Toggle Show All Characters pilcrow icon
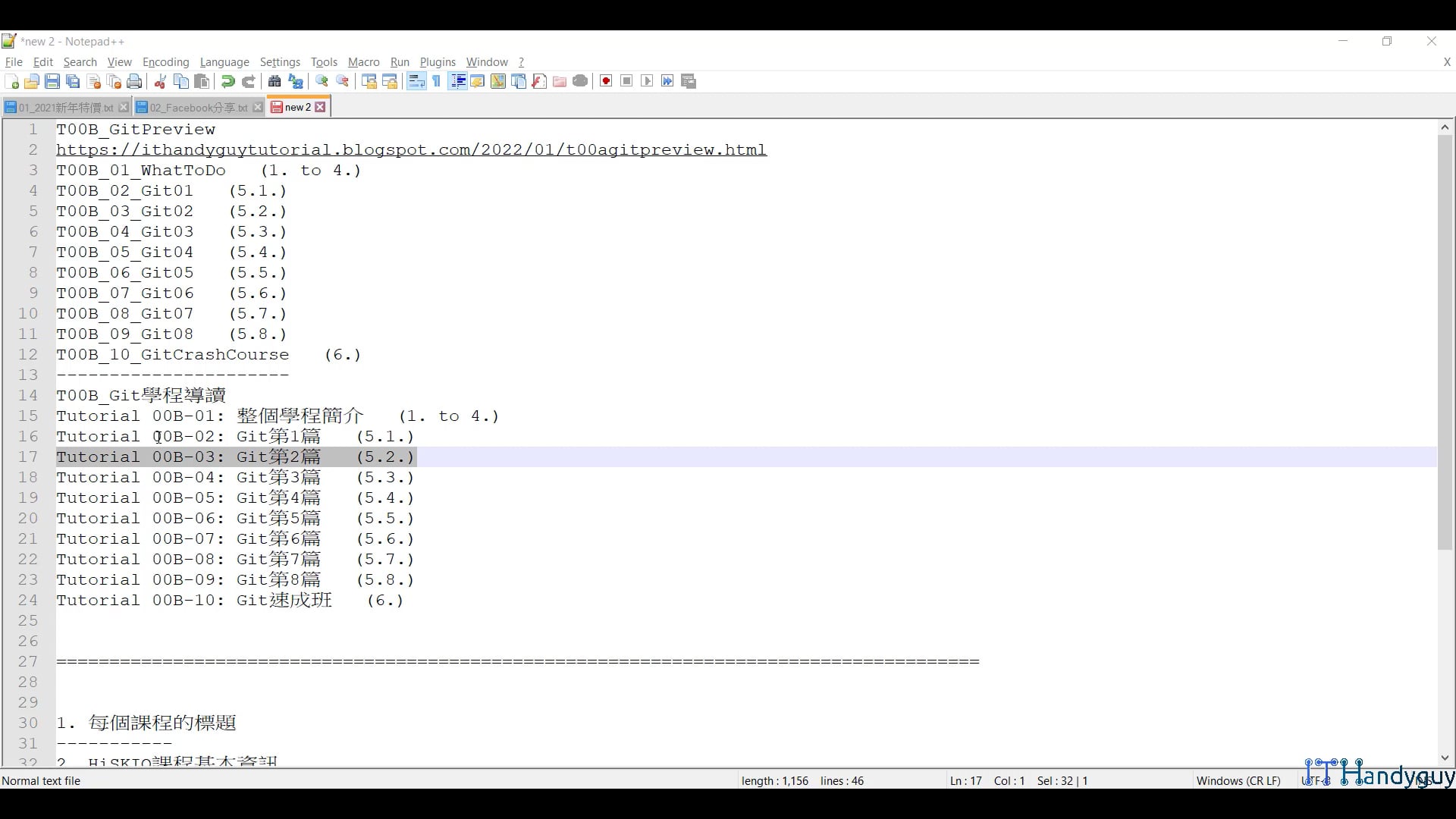The height and width of the screenshot is (819, 1456). pos(437,82)
